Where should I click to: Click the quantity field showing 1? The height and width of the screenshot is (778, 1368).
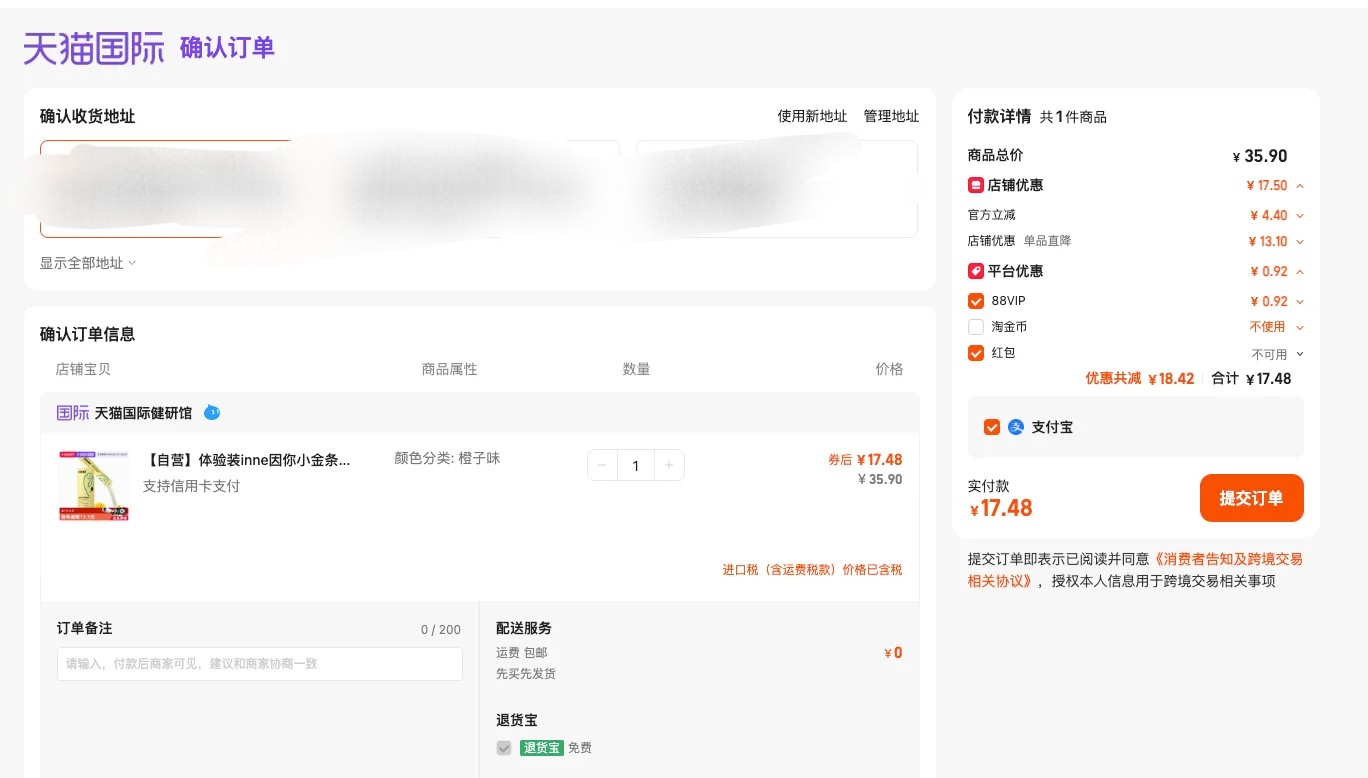[636, 465]
